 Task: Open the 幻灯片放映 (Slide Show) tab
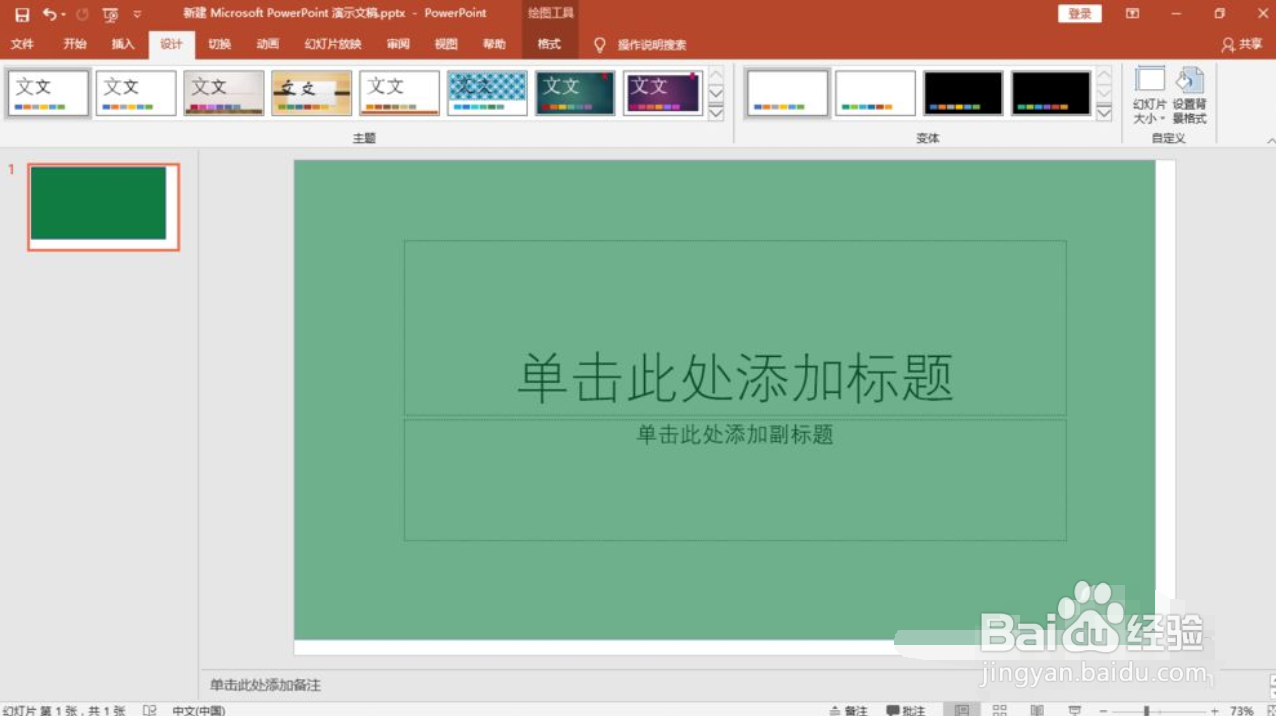[331, 44]
